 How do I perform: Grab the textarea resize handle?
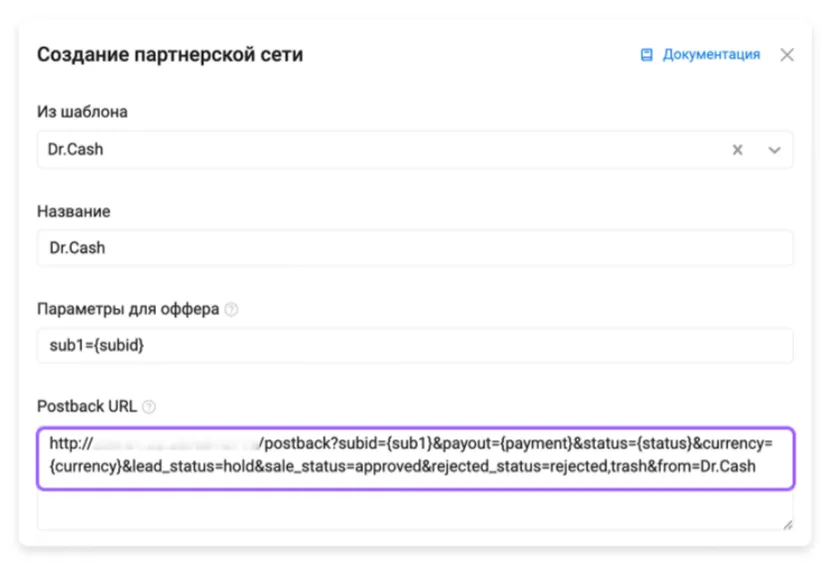tap(788, 524)
